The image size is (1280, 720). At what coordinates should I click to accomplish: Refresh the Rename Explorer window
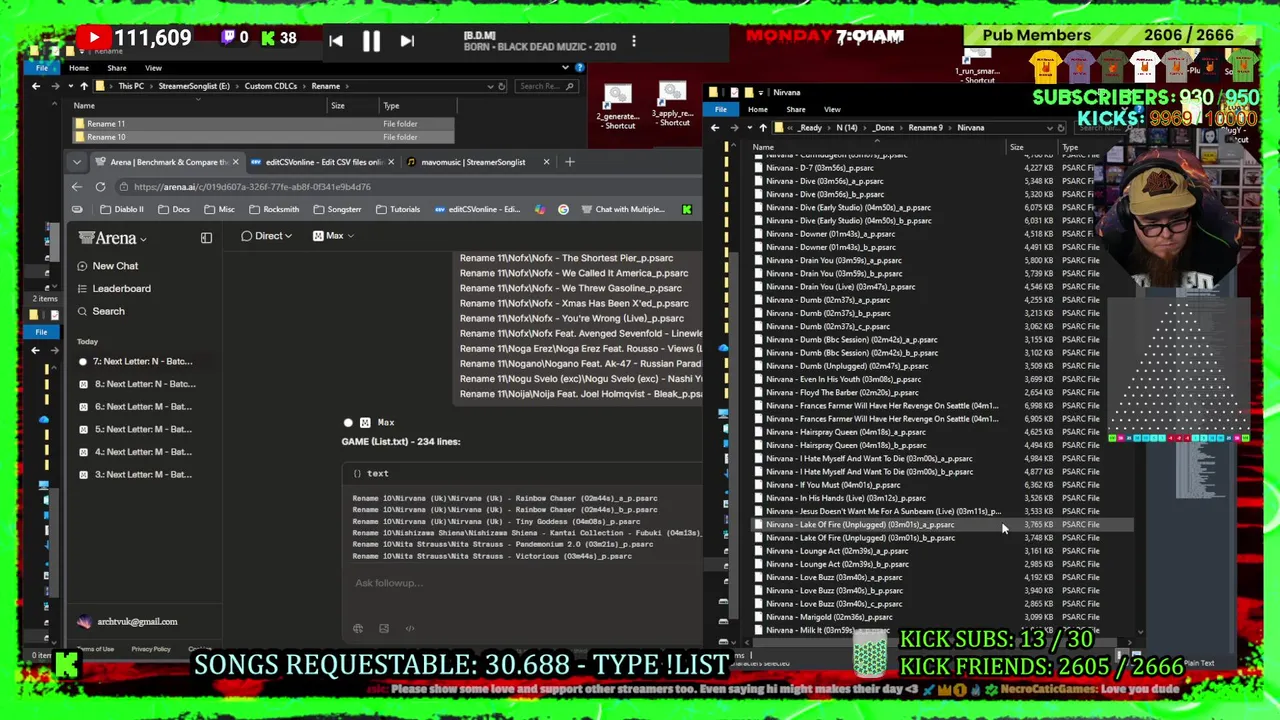click(x=502, y=86)
